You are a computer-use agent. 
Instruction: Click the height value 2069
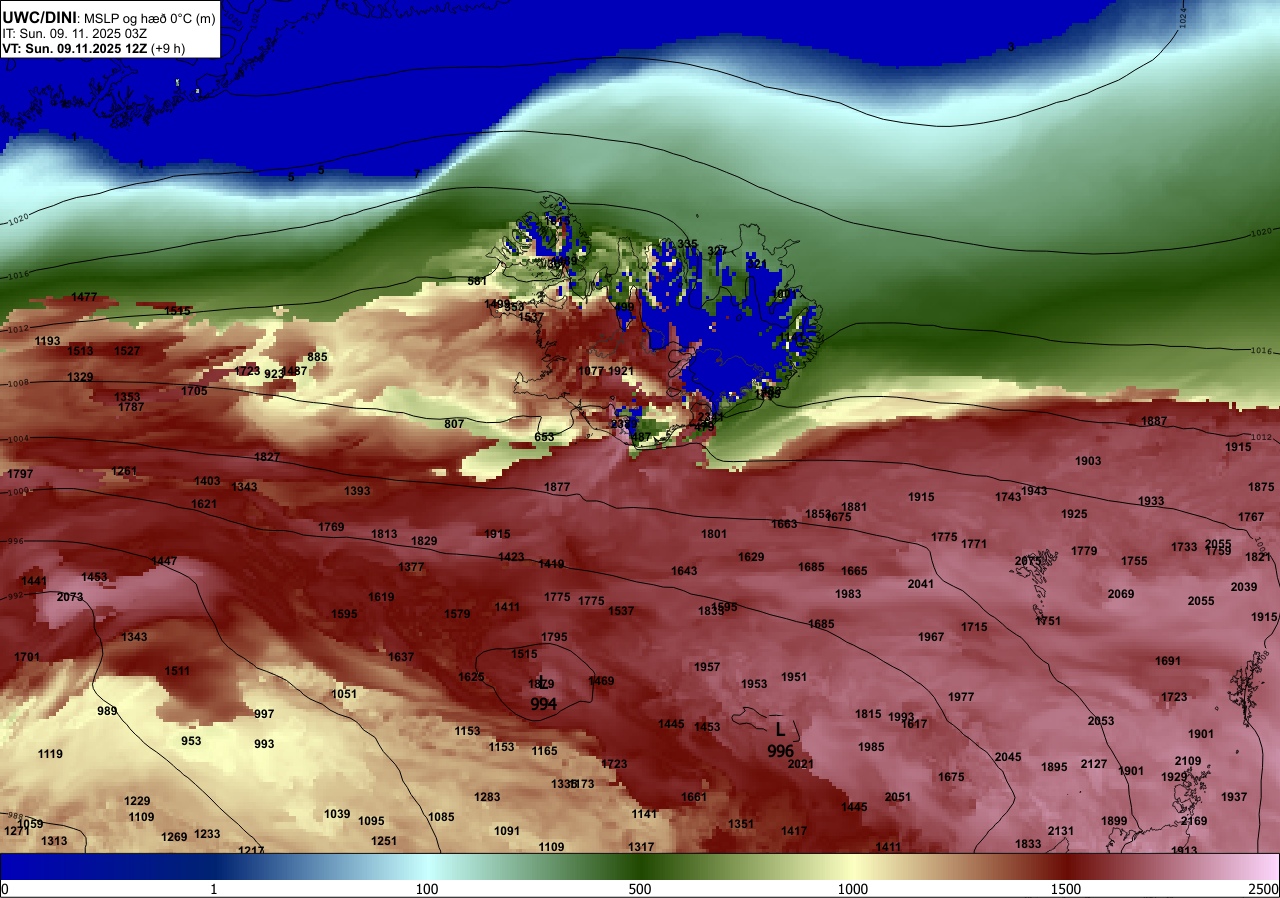pyautogui.click(x=1121, y=594)
